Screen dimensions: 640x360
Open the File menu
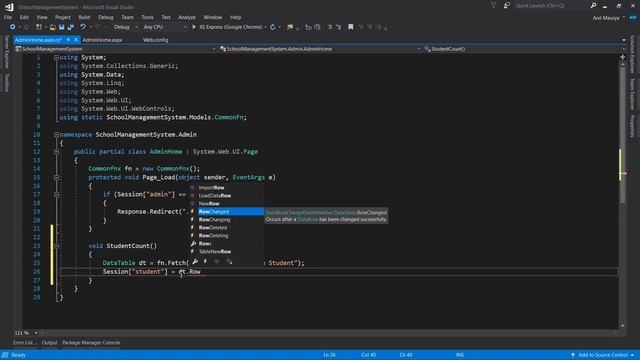tap(8, 17)
